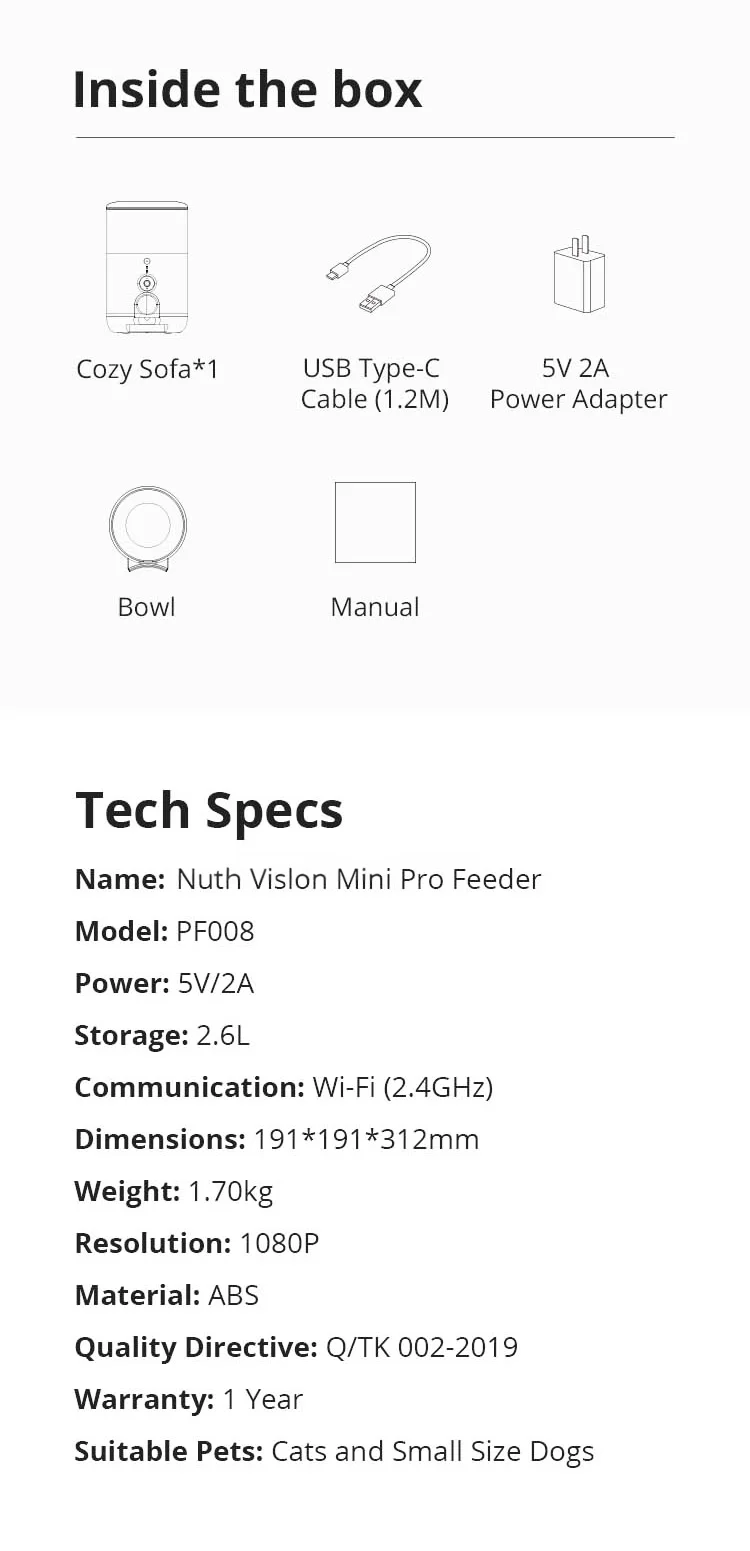
Task: Click the Dimensions 191*191*312mm line
Action: 277,1139
